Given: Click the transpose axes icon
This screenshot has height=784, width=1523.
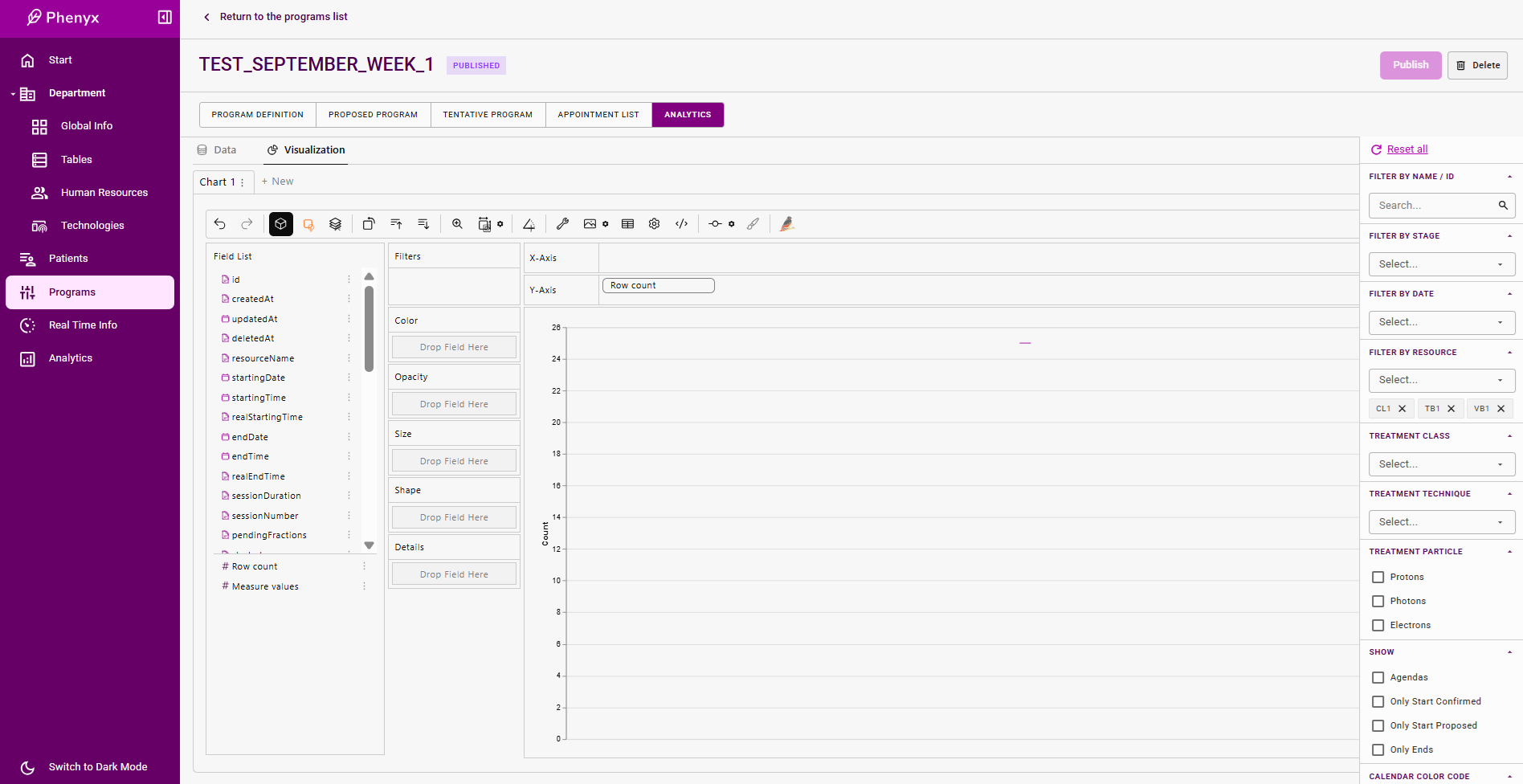Looking at the screenshot, I should (x=369, y=224).
